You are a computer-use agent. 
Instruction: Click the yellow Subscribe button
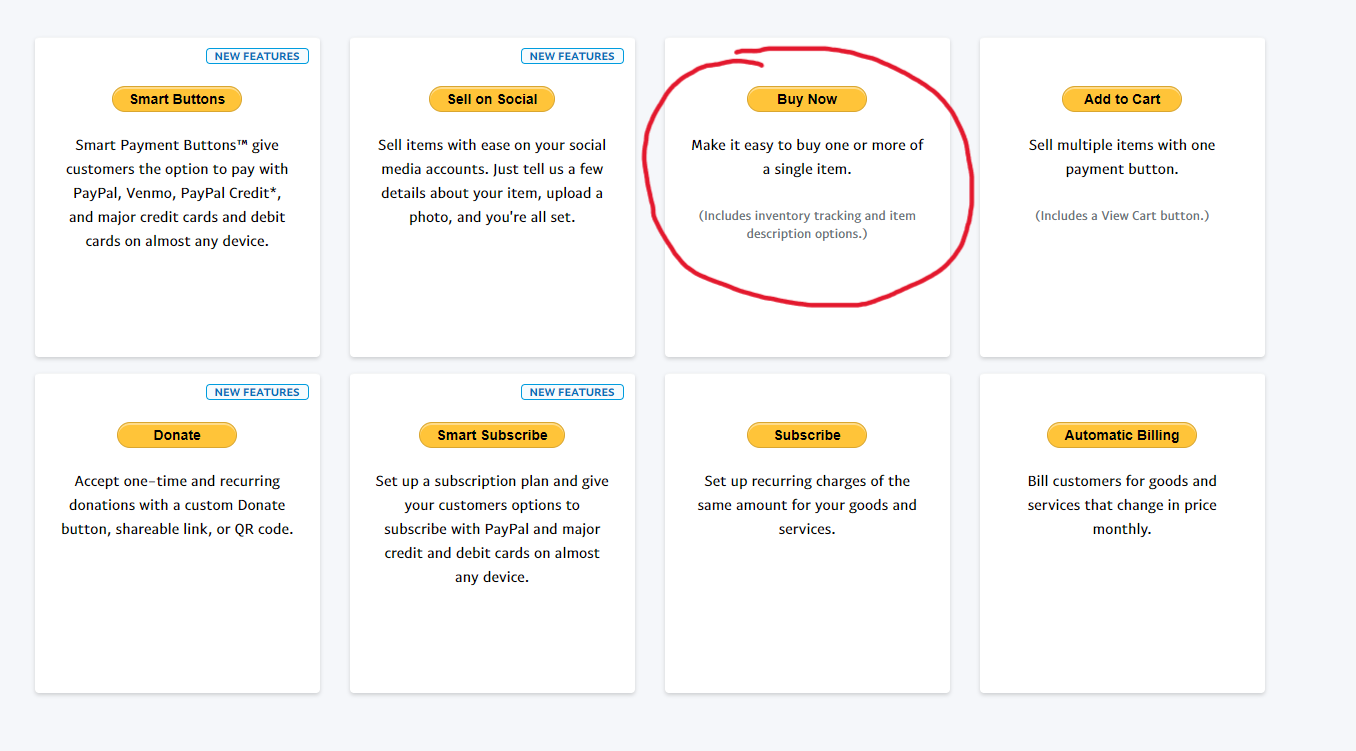(807, 435)
